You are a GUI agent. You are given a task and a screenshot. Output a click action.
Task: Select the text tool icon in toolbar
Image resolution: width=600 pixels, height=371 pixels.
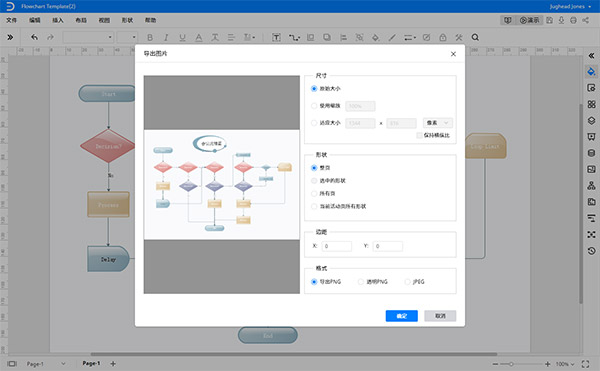coord(276,37)
